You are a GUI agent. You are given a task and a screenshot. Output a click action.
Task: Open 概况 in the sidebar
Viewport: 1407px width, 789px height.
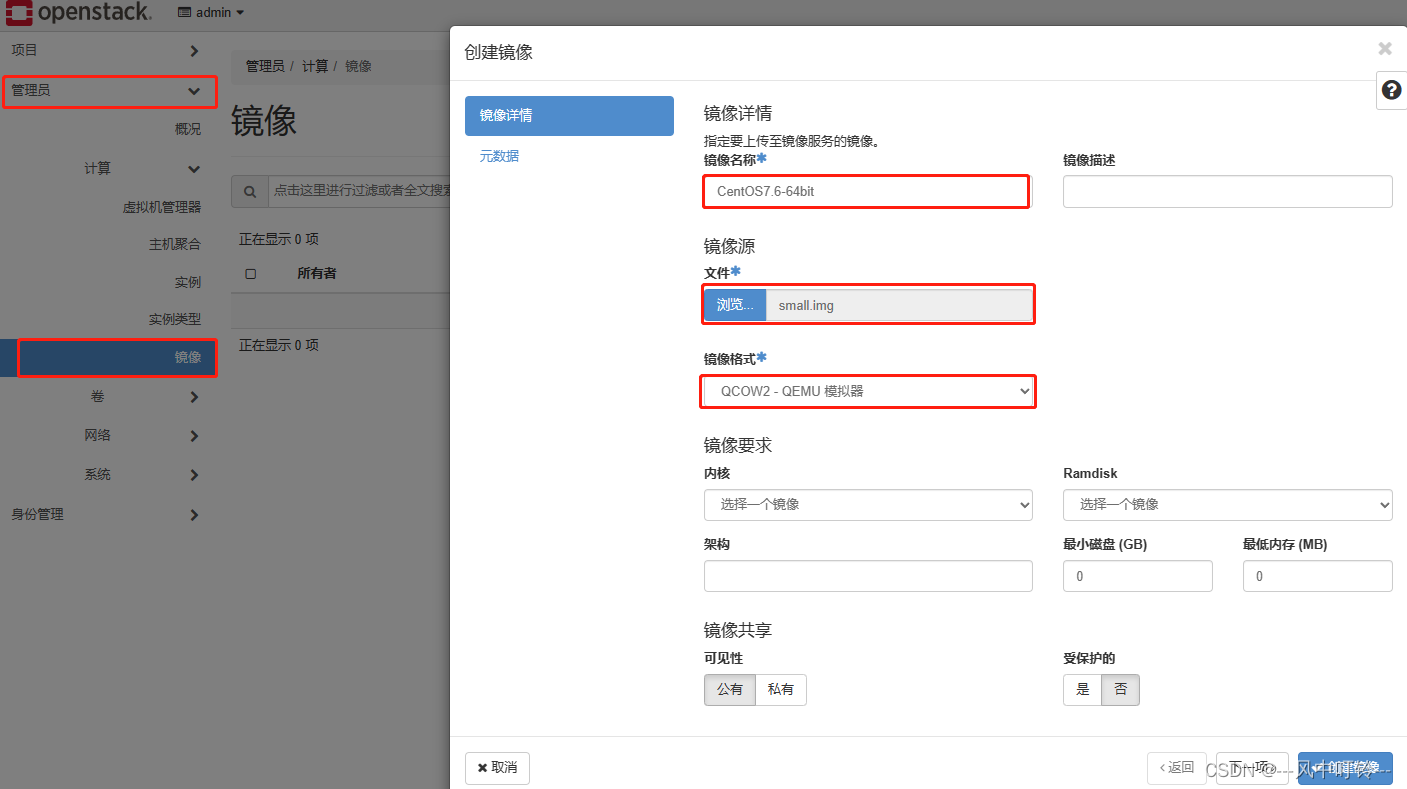188,130
